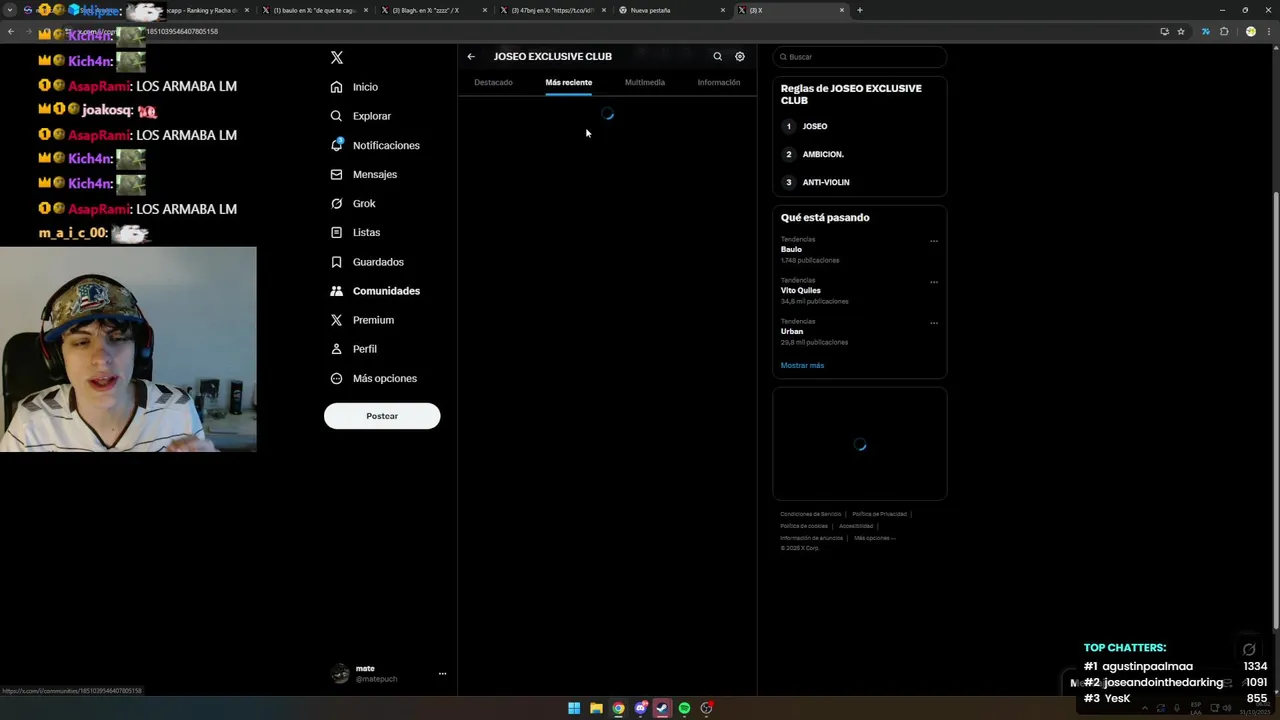Click Mostrar más in trends

click(x=802, y=365)
